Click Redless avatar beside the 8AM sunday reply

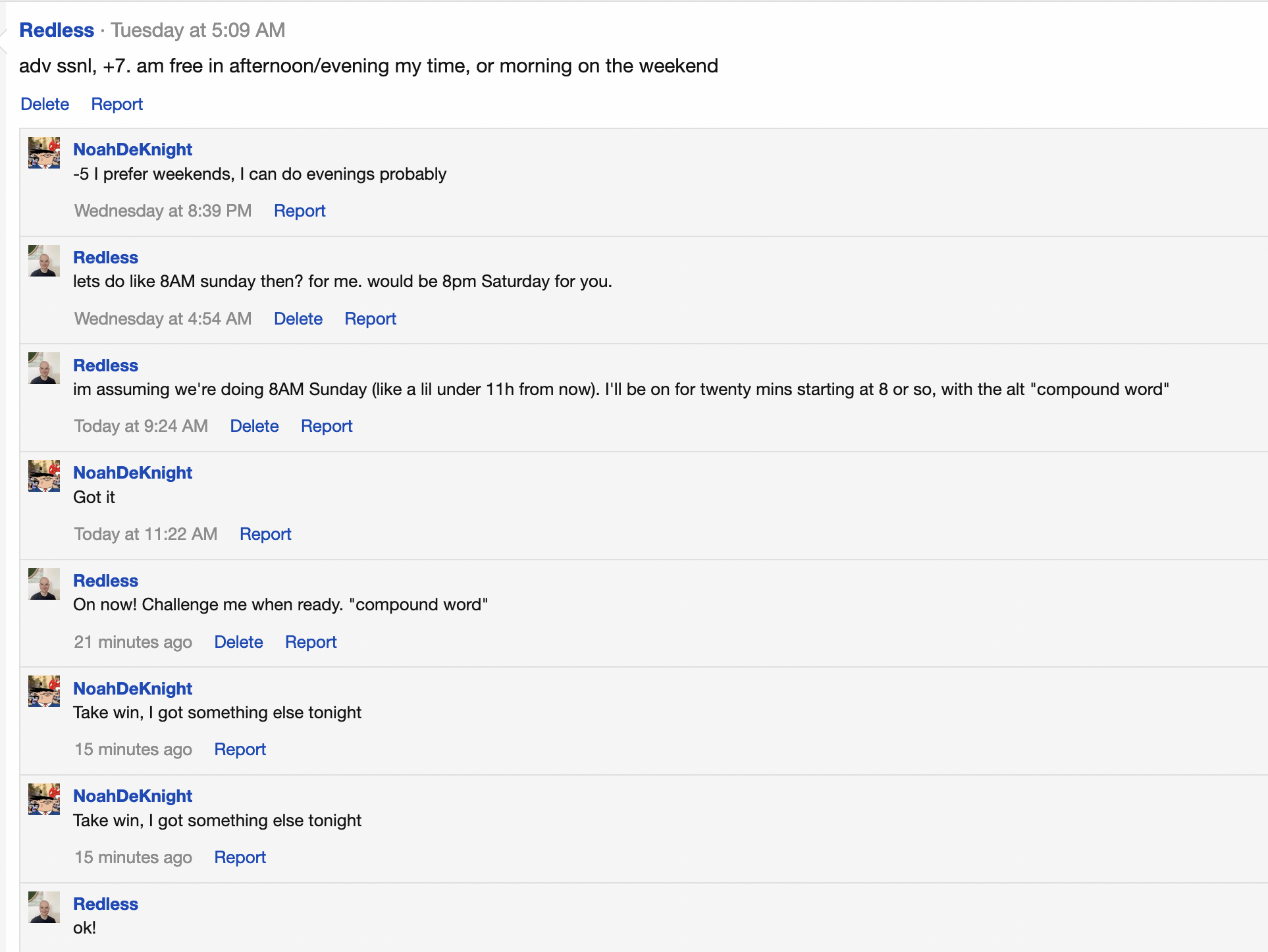pyautogui.click(x=44, y=261)
